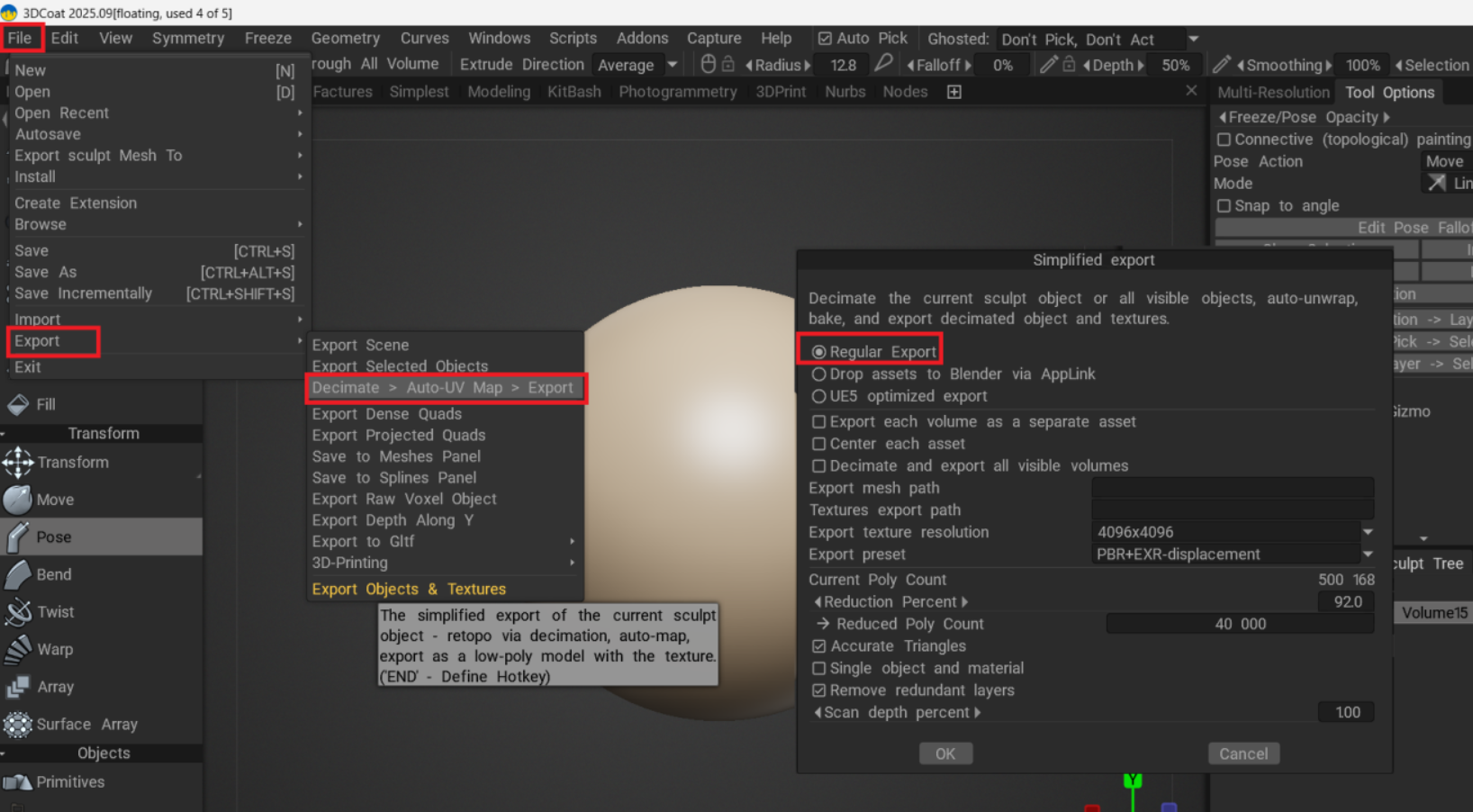1473x812 pixels.
Task: Select the Warp tool
Action: click(x=101, y=649)
